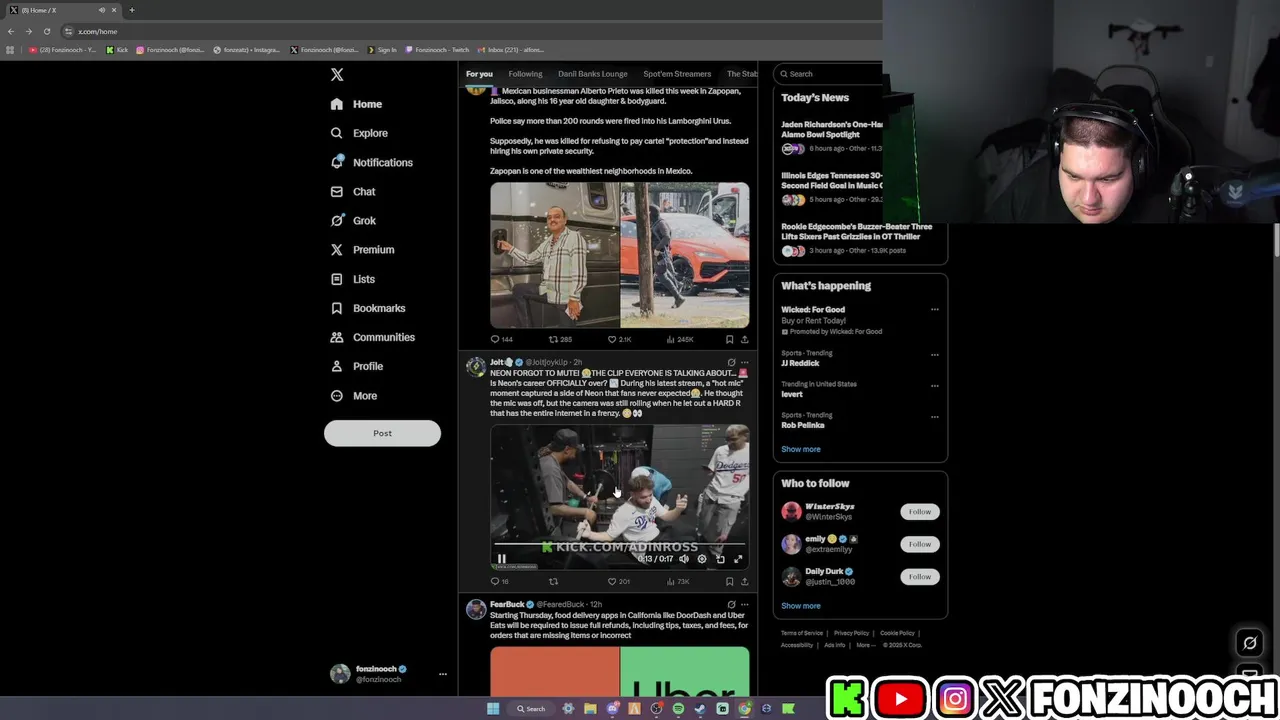
Task: Open the Lamborghini Urus photo
Action: tap(685, 255)
